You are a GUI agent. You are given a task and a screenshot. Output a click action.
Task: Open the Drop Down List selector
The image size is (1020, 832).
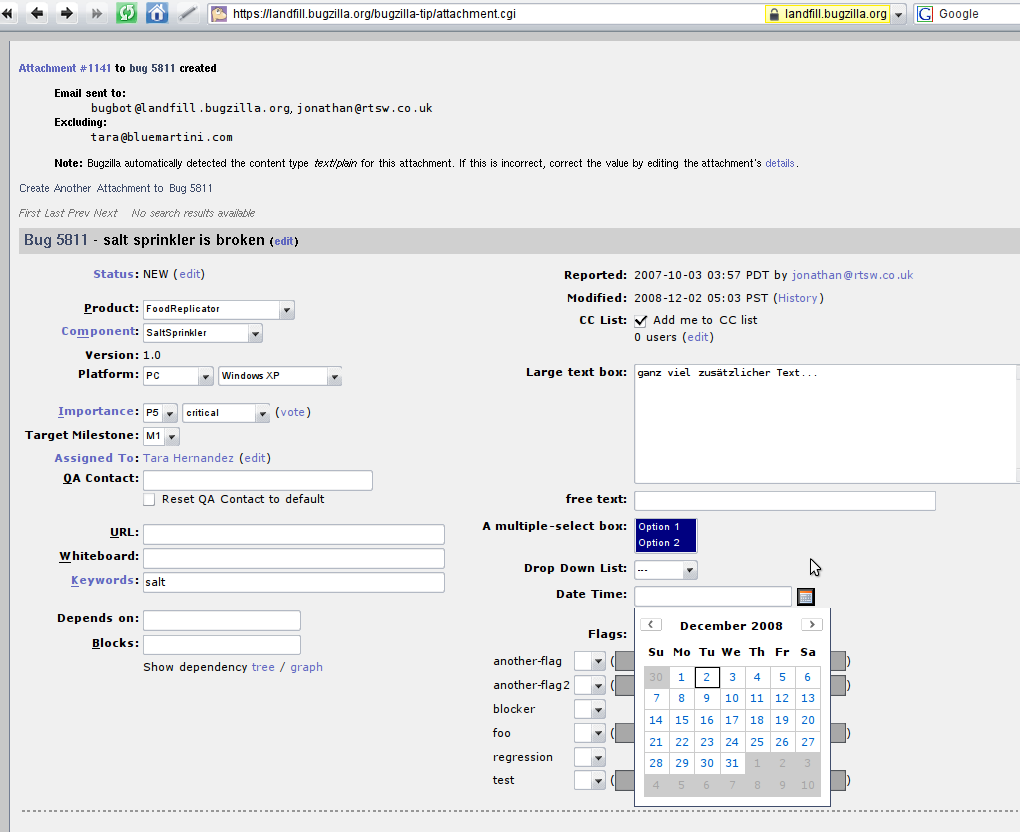pyautogui.click(x=665, y=570)
